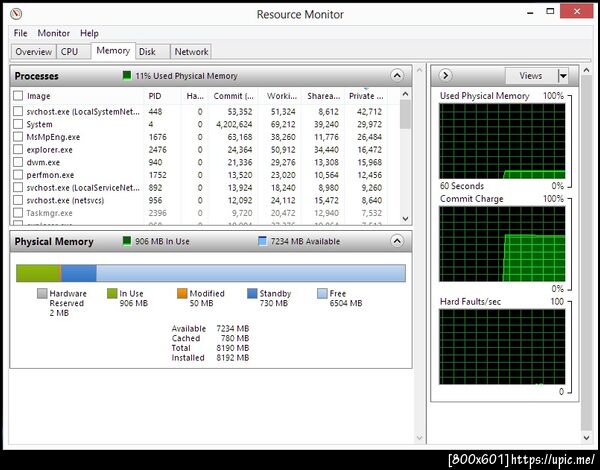This screenshot has height=470, width=600.
Task: Click System commit value 4,202,624
Action: point(234,124)
